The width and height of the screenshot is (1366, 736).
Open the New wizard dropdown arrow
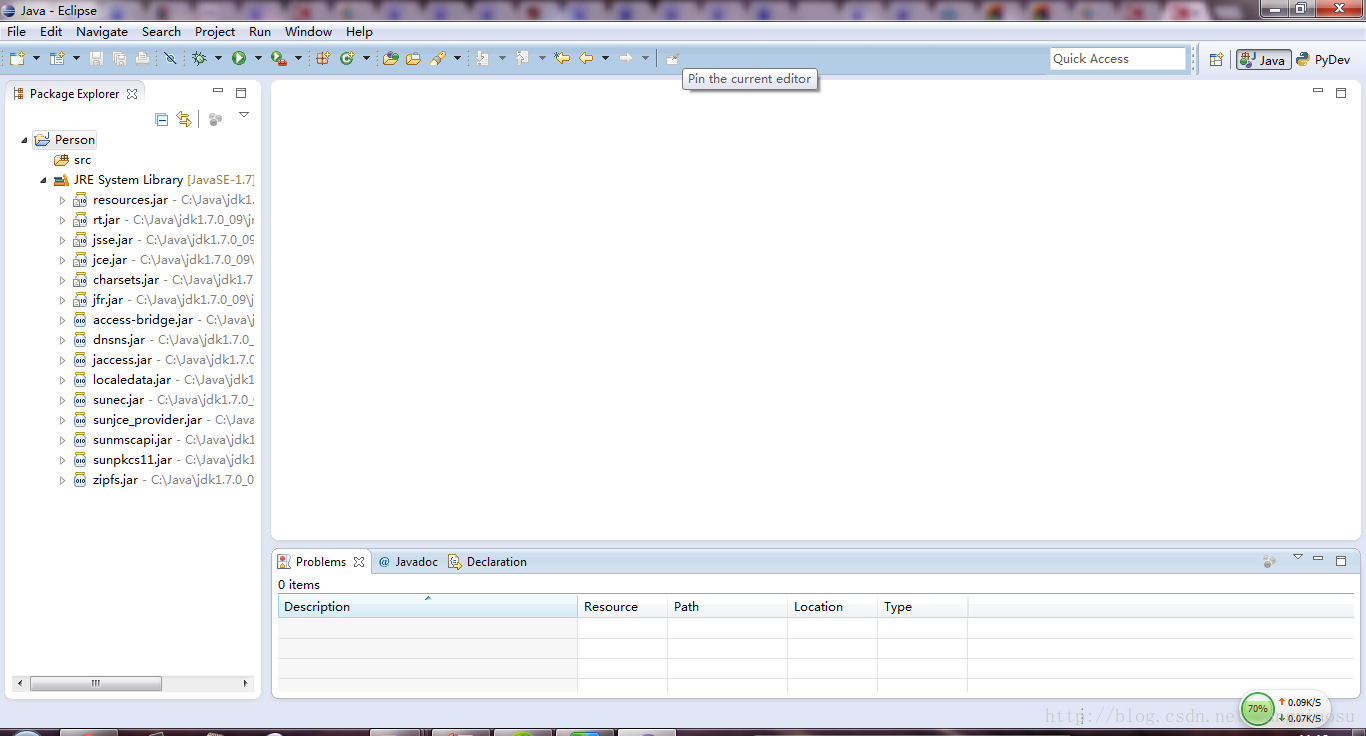click(x=37, y=59)
